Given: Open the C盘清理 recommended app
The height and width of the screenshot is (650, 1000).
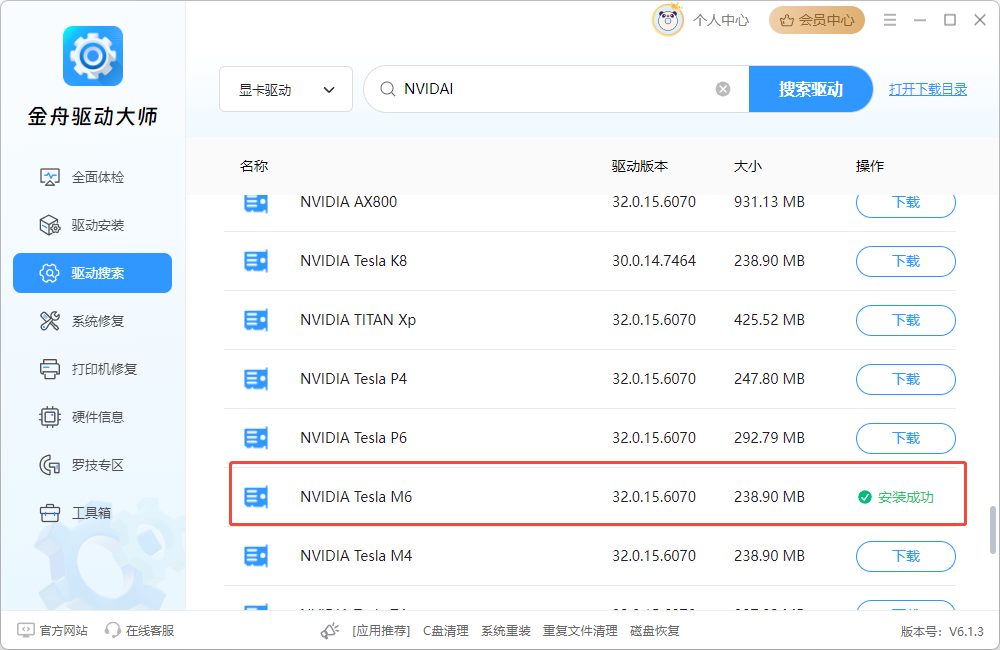Looking at the screenshot, I should pyautogui.click(x=446, y=631).
